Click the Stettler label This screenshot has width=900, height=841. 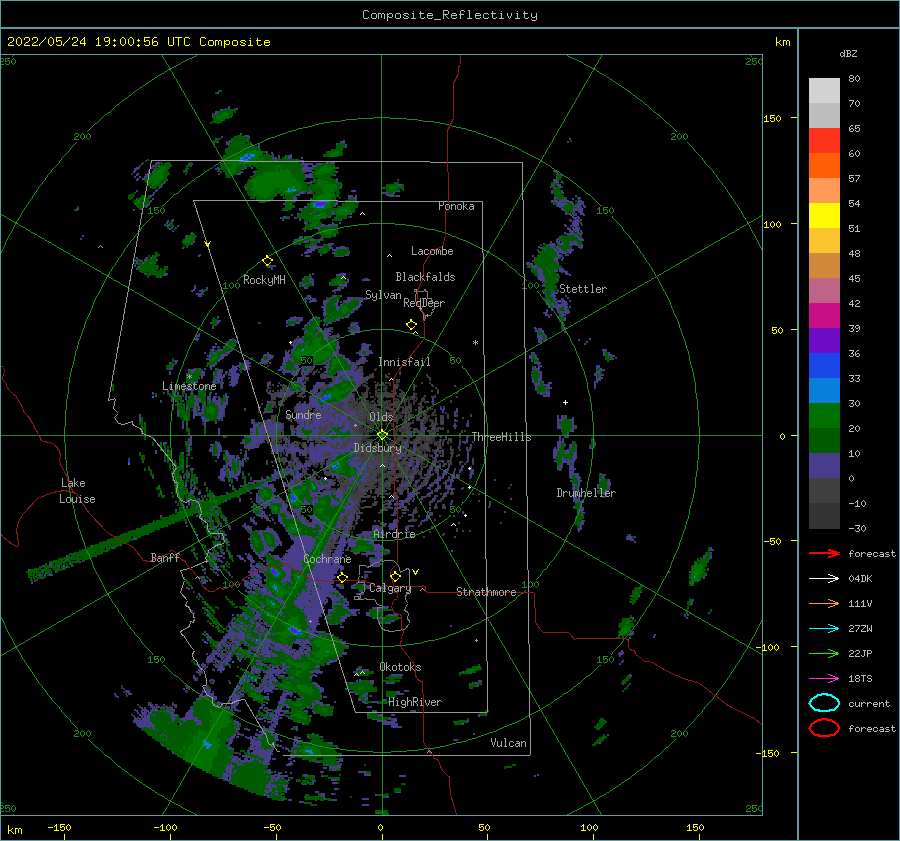(583, 289)
